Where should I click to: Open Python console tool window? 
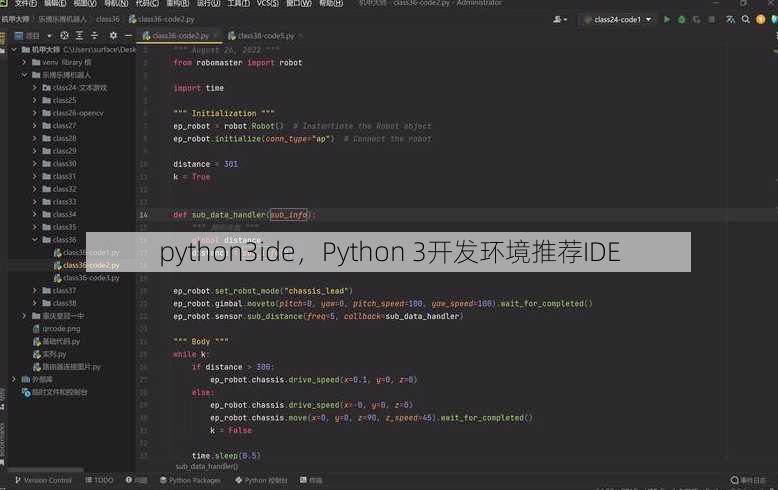point(261,480)
